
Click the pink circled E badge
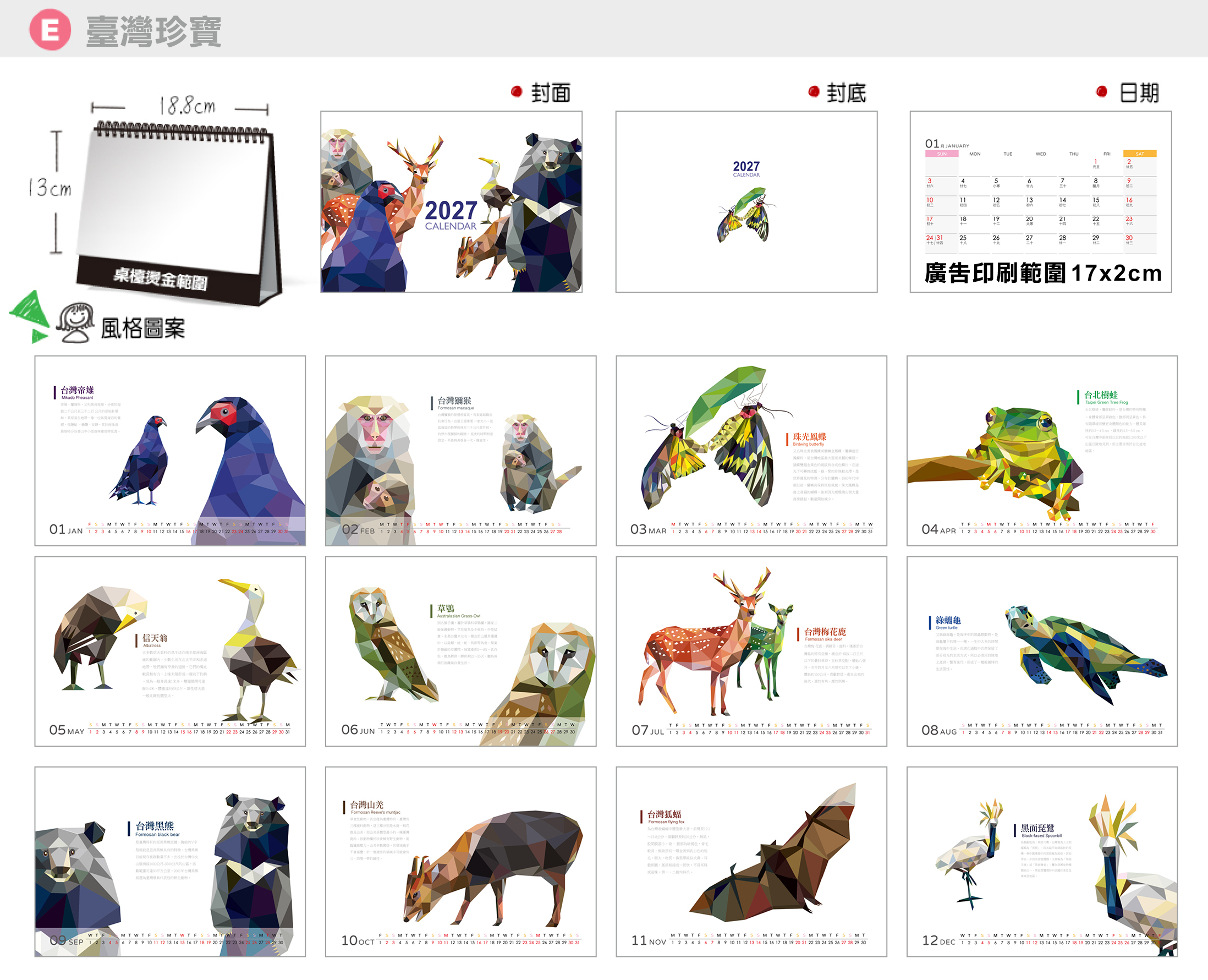tap(50, 29)
